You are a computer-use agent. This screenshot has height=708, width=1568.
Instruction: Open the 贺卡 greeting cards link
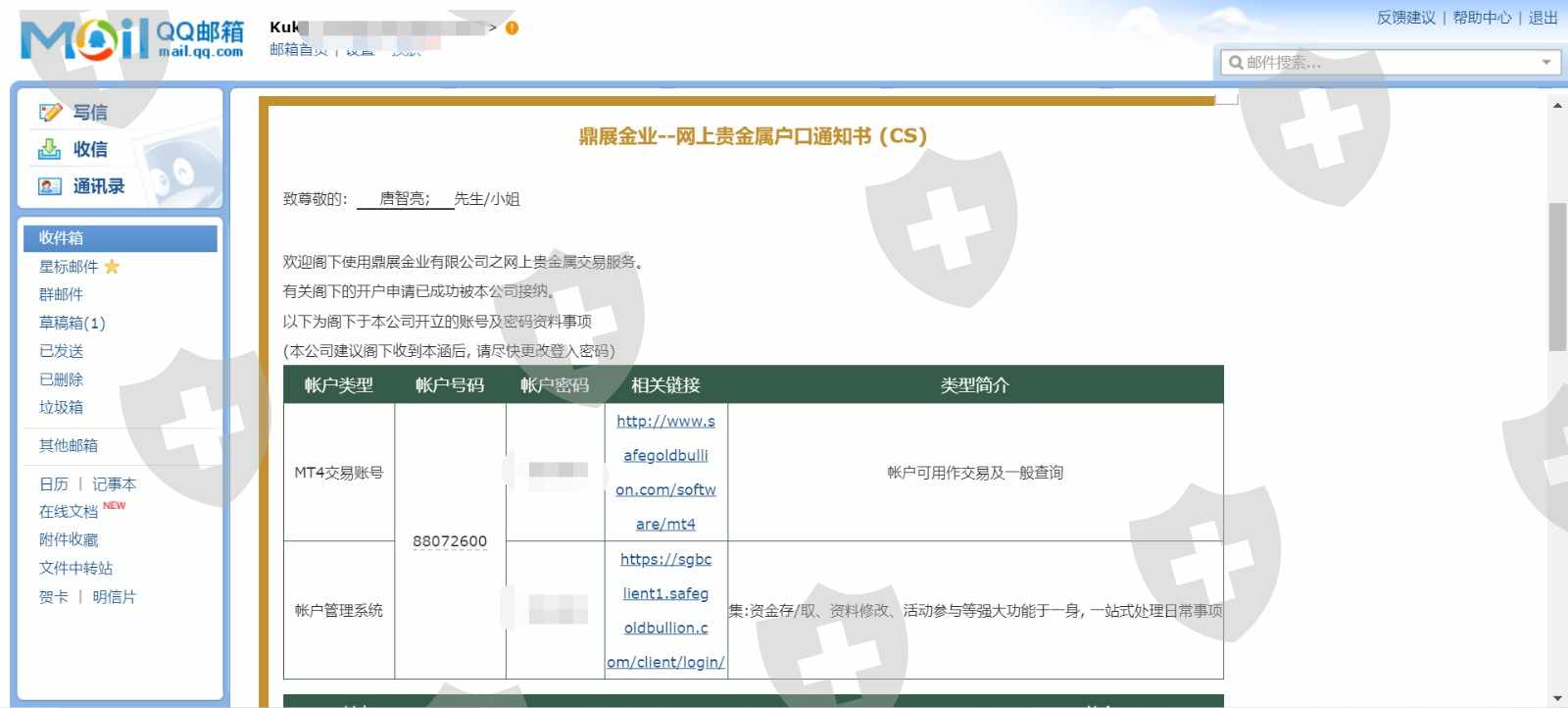54,597
